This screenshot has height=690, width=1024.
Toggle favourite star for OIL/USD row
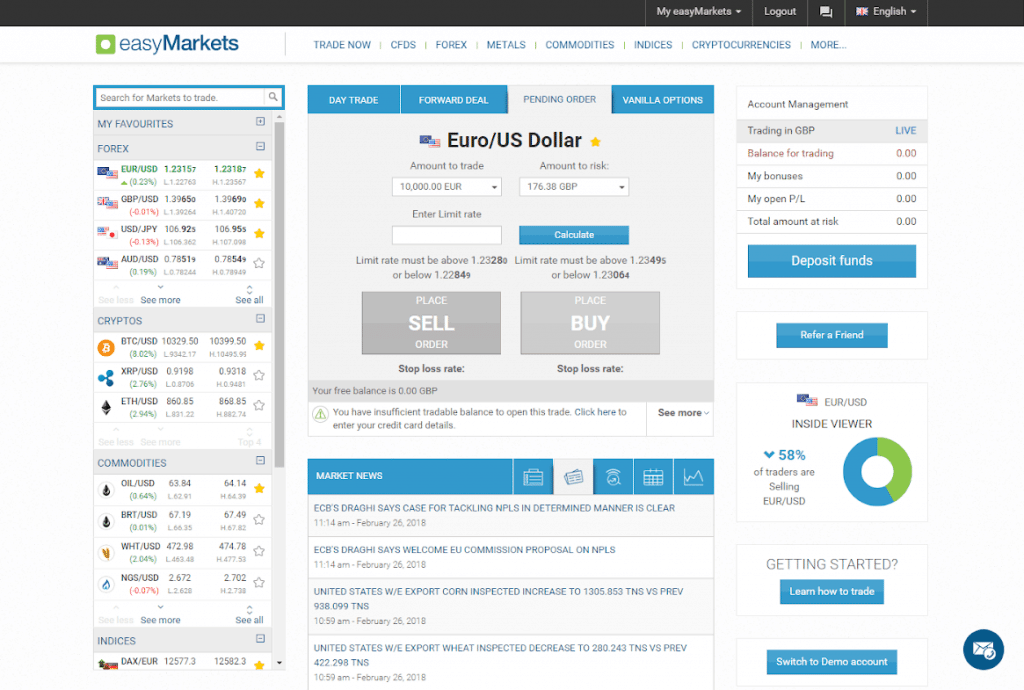click(x=259, y=488)
